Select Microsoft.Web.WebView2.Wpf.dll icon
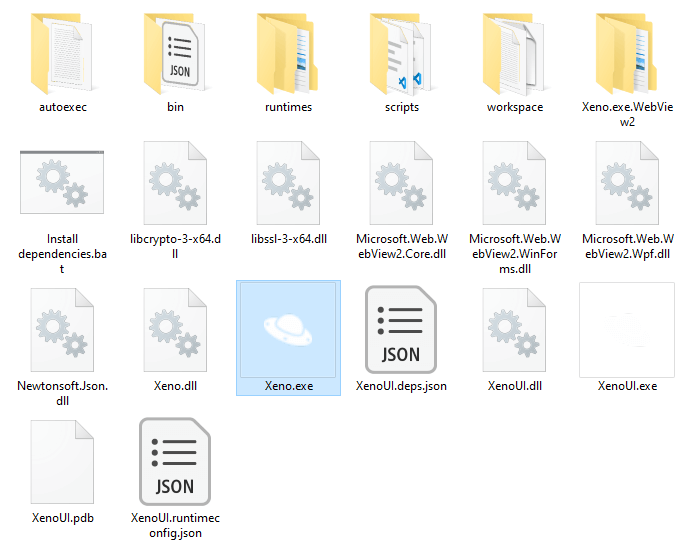Viewport: 683px width, 550px height. pos(627,183)
